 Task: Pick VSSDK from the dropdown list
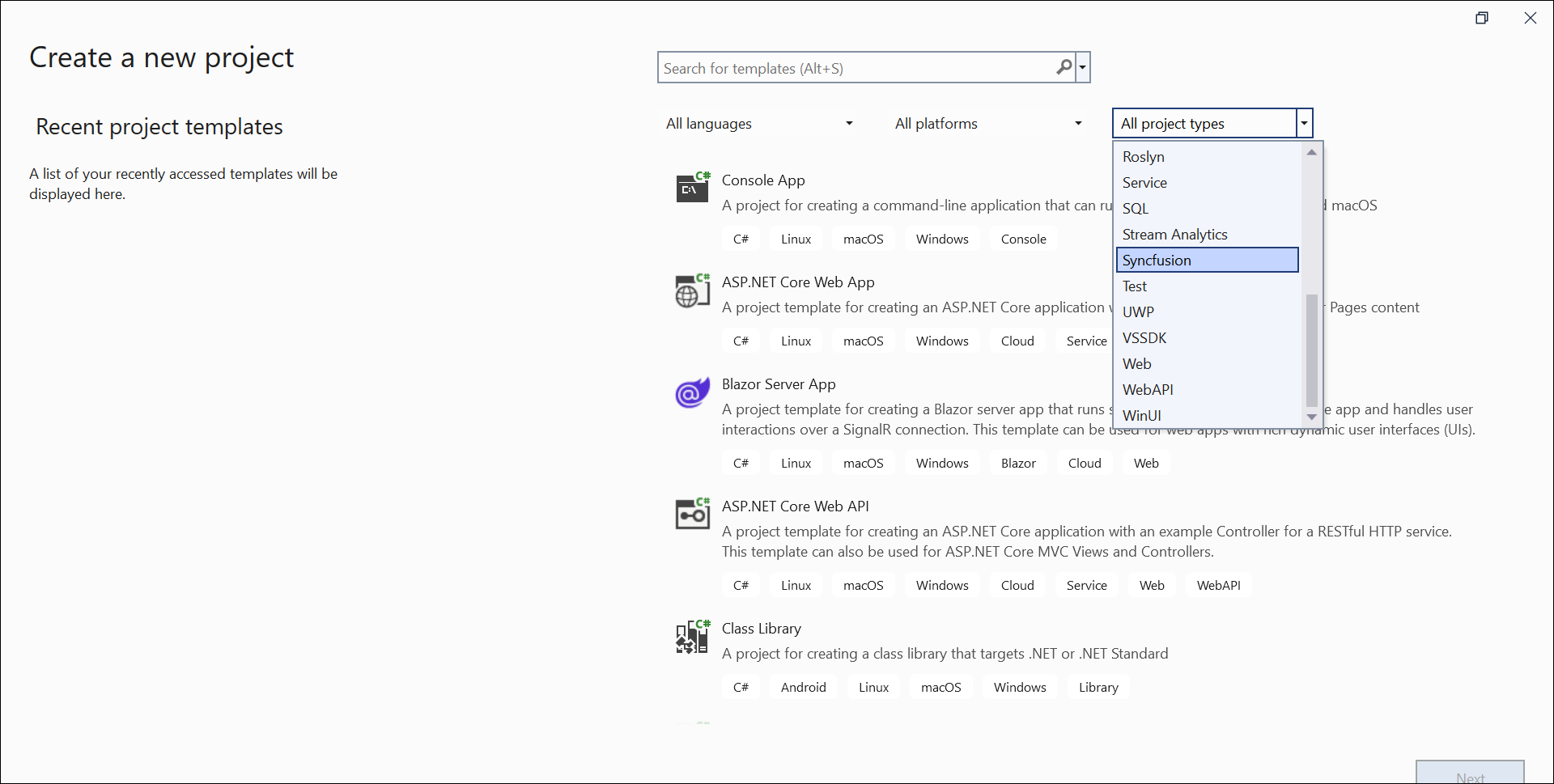click(x=1207, y=338)
